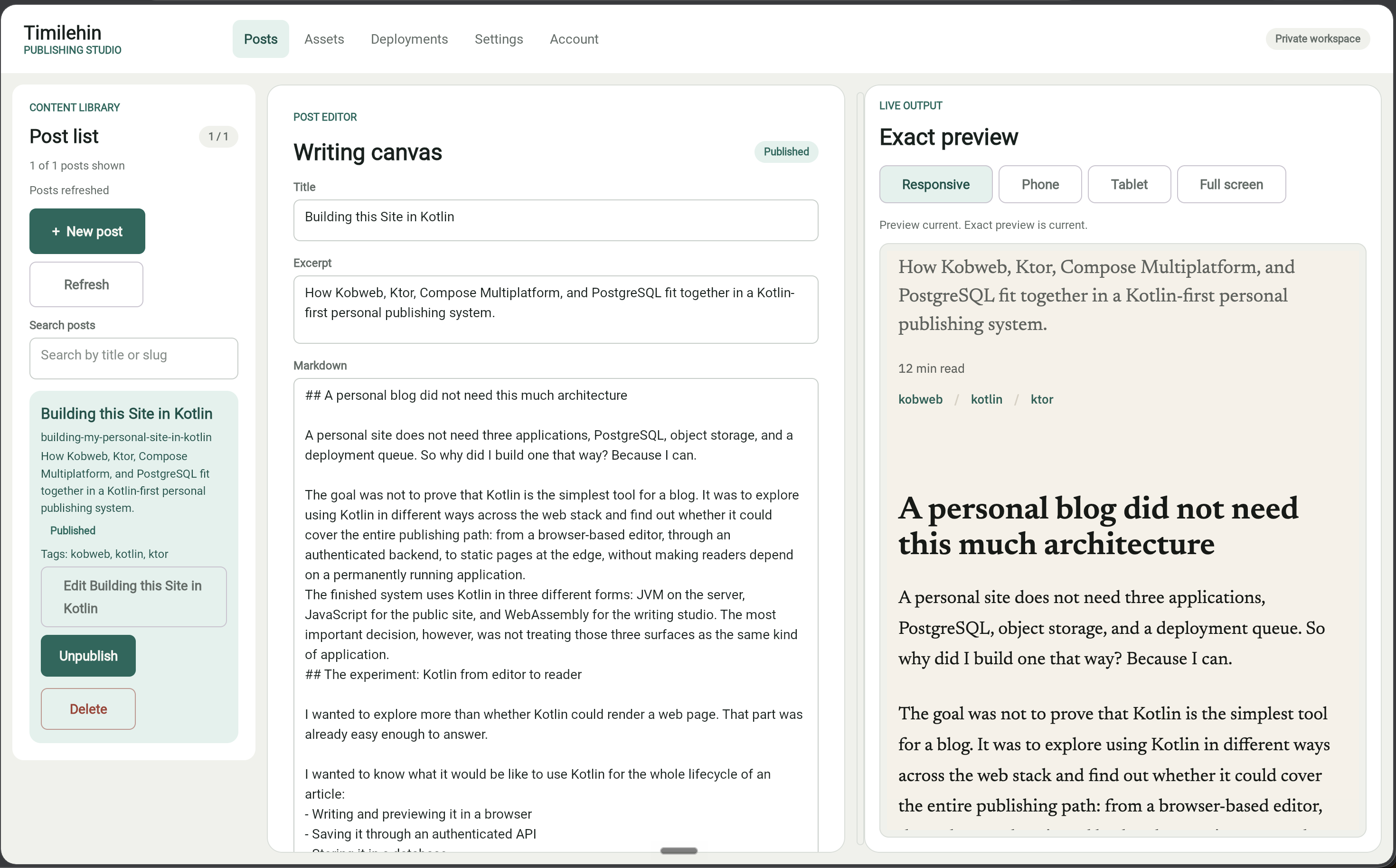1396x868 pixels.
Task: Click the 1 / 1 post count badge
Action: coord(218,137)
